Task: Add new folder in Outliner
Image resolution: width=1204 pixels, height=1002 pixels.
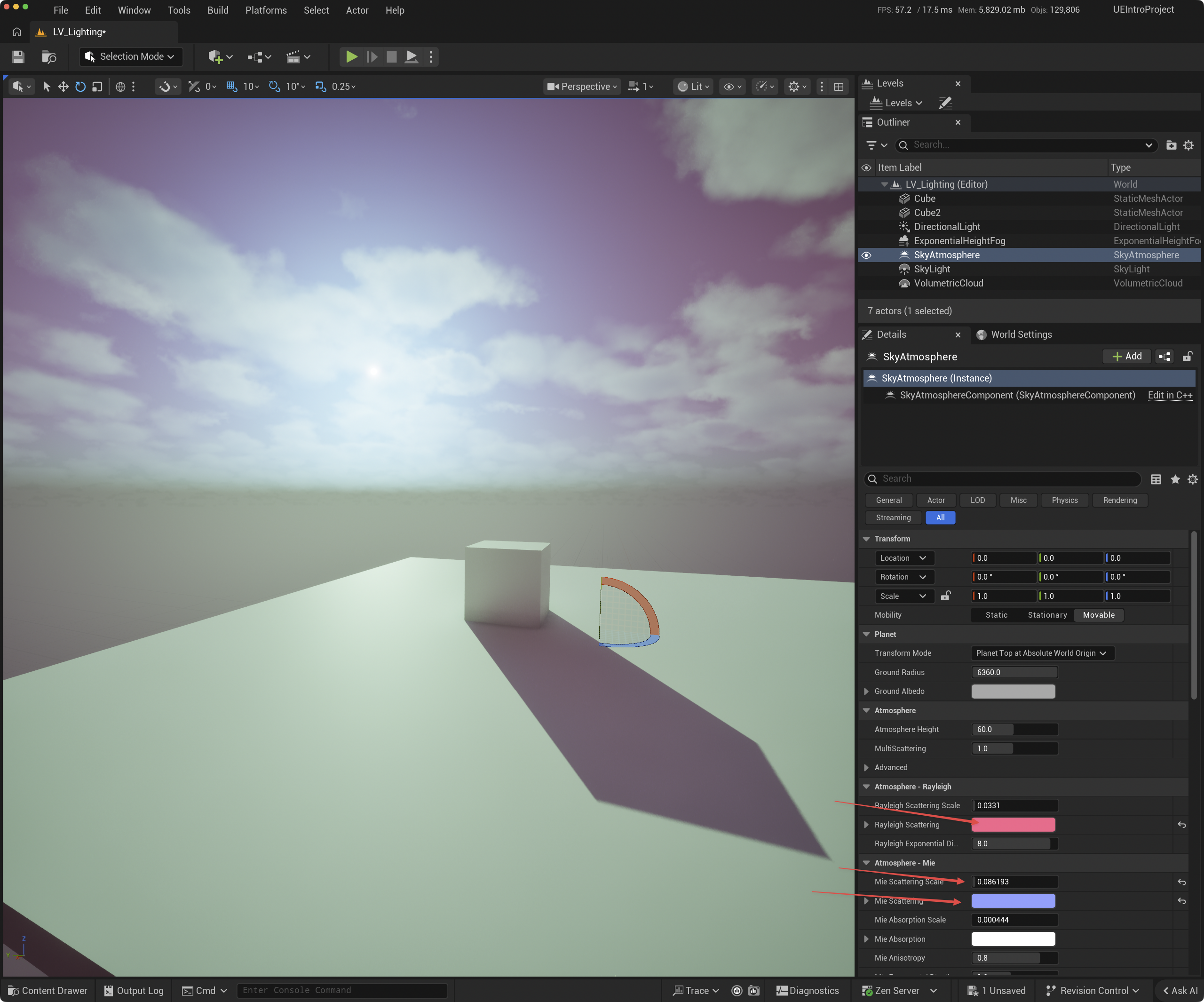Action: (1172, 145)
